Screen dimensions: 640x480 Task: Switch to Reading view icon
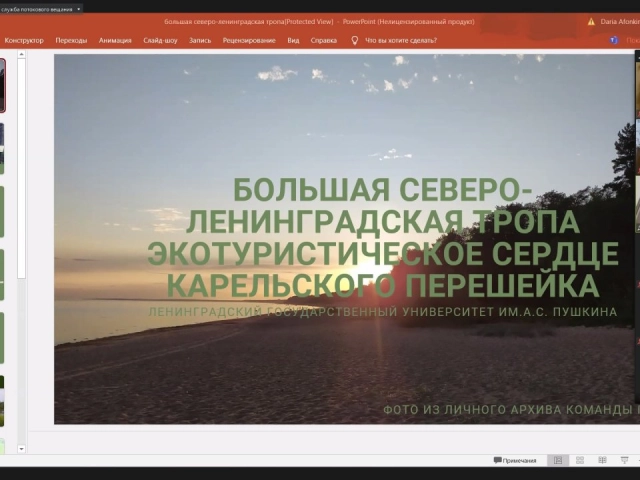602,460
